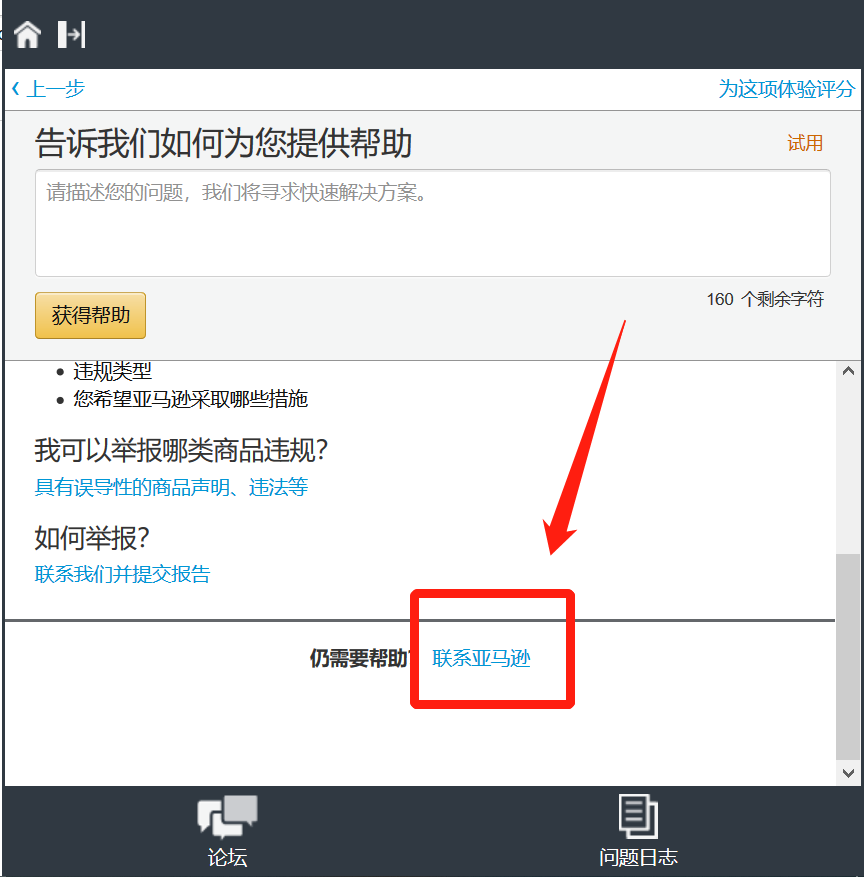Click the vertical scrollbar thumb
The width and height of the screenshot is (864, 877).
click(x=848, y=655)
